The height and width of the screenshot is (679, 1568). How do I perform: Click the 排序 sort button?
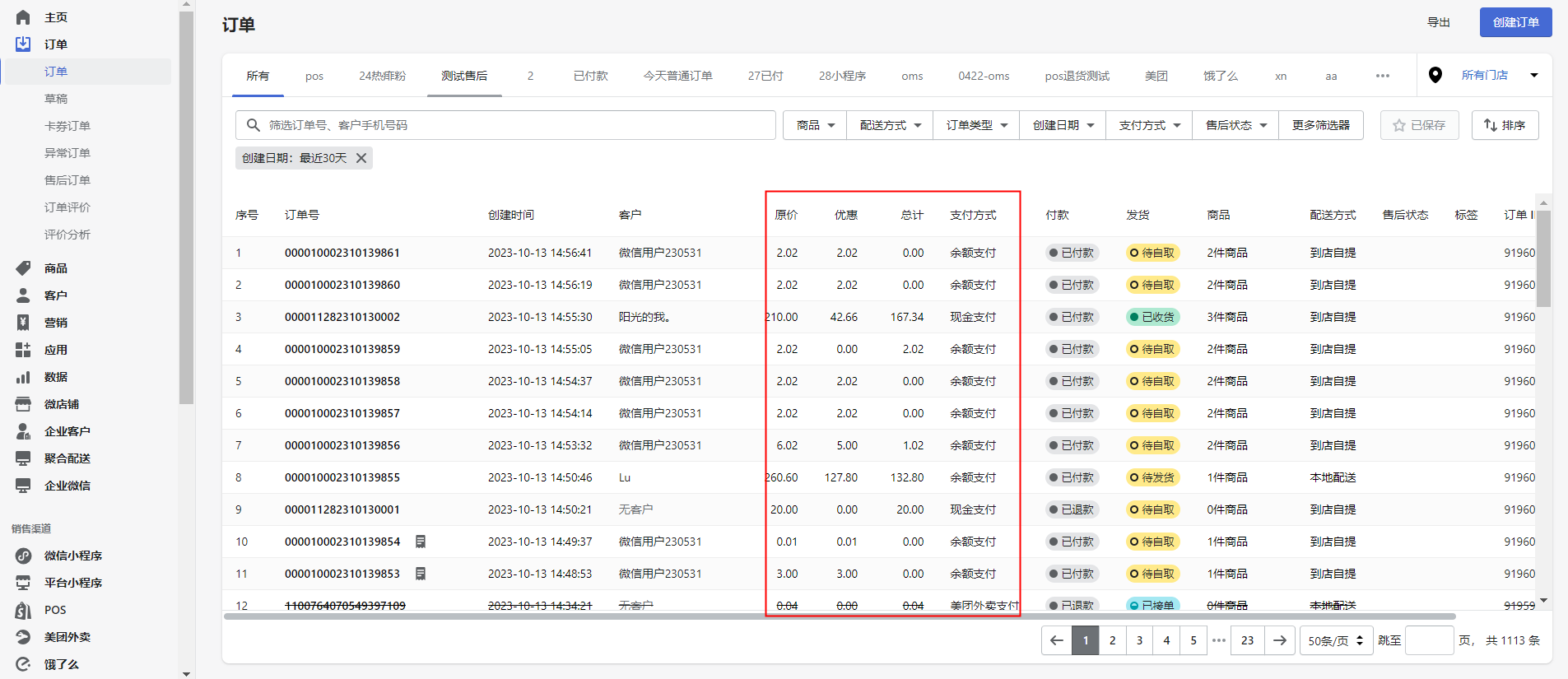1505,125
